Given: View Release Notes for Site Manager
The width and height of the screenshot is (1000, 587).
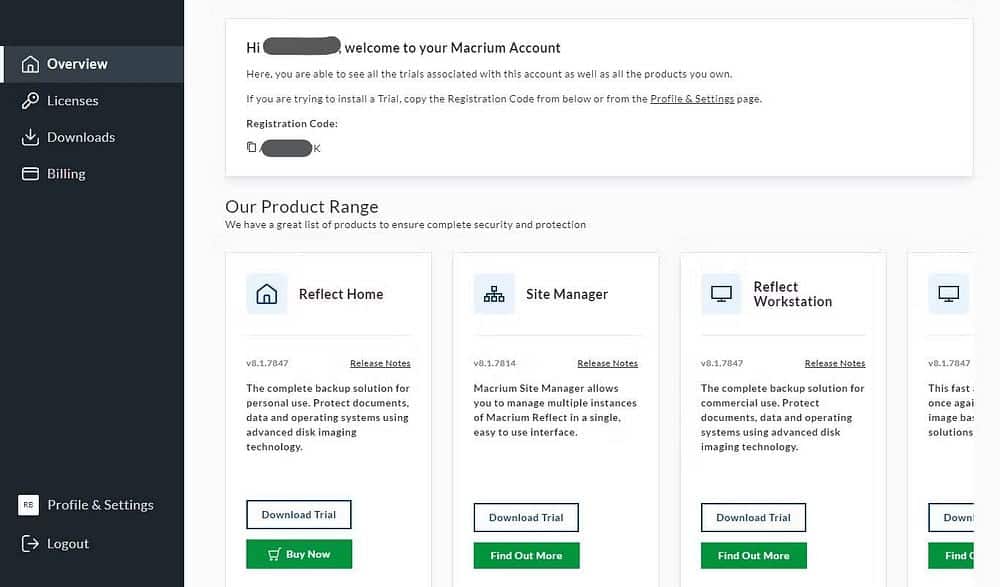Looking at the screenshot, I should pyautogui.click(x=607, y=364).
